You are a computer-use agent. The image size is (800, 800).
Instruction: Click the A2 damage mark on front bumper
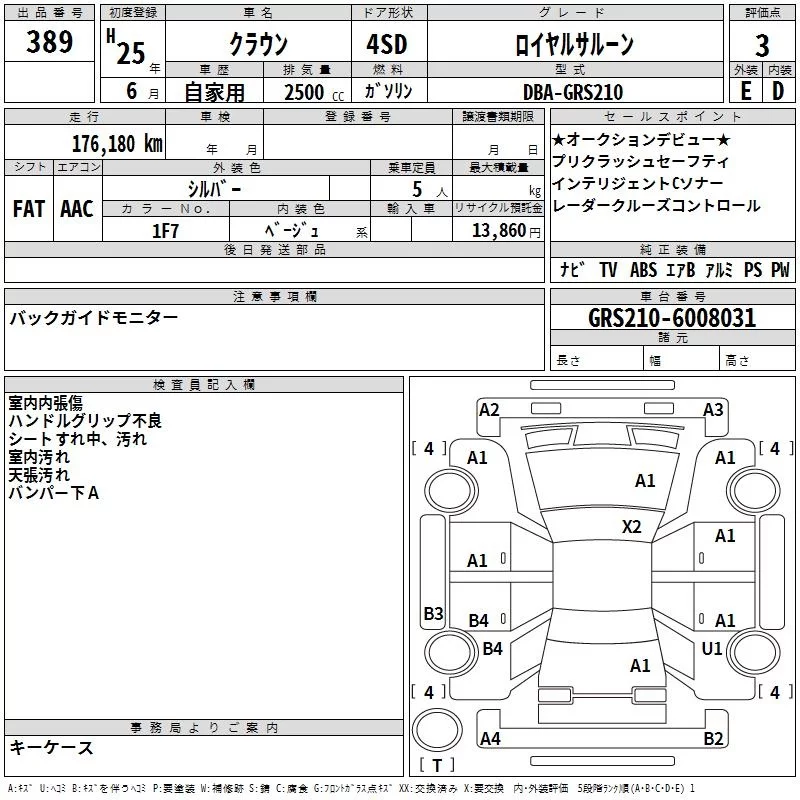(x=489, y=409)
